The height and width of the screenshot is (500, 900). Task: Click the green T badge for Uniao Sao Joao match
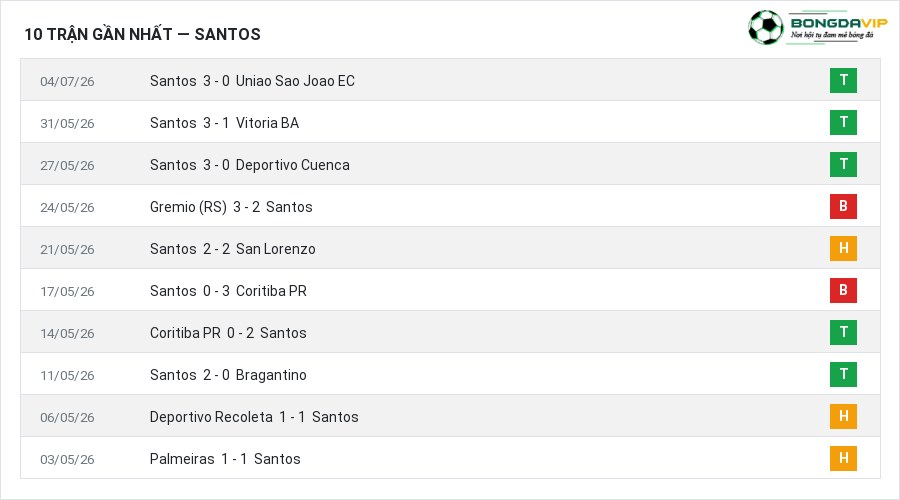pyautogui.click(x=843, y=80)
